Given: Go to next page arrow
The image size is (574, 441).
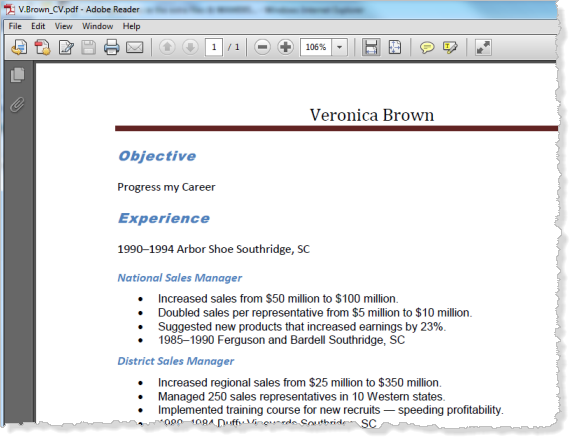Looking at the screenshot, I should pyautogui.click(x=190, y=47).
